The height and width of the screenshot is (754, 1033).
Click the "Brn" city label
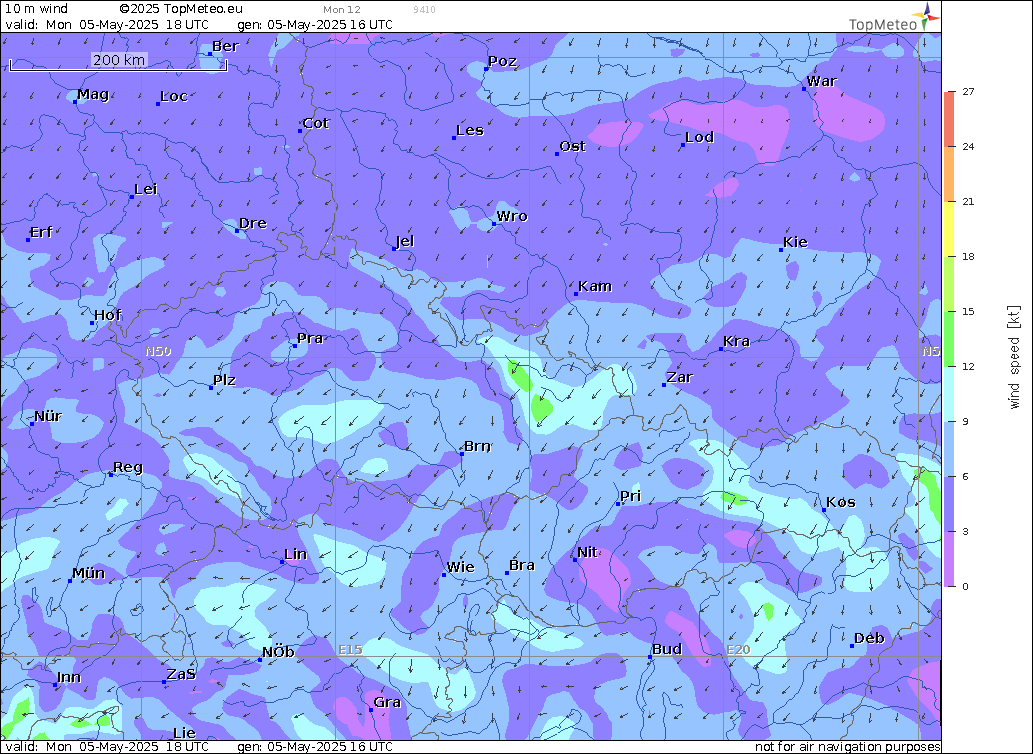tap(478, 446)
